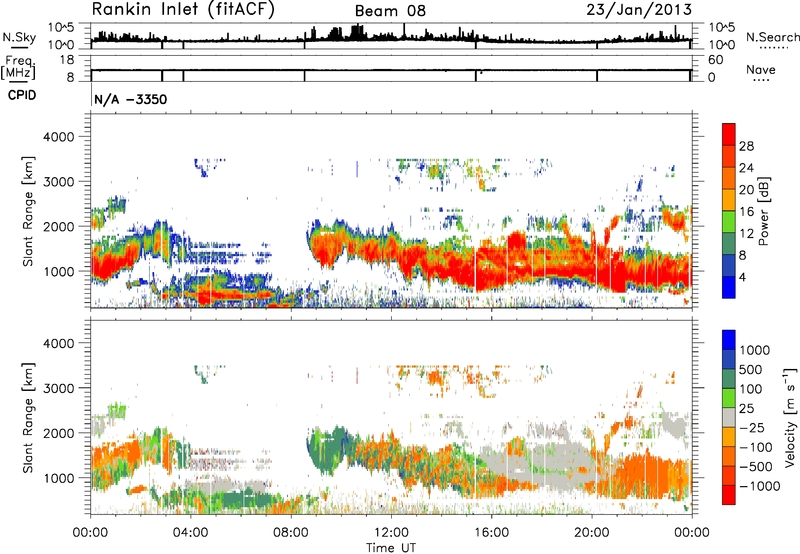Image resolution: width=800 pixels, height=554 pixels.
Task: Click the blue bottom segment of power color bar
Action: tap(729, 287)
